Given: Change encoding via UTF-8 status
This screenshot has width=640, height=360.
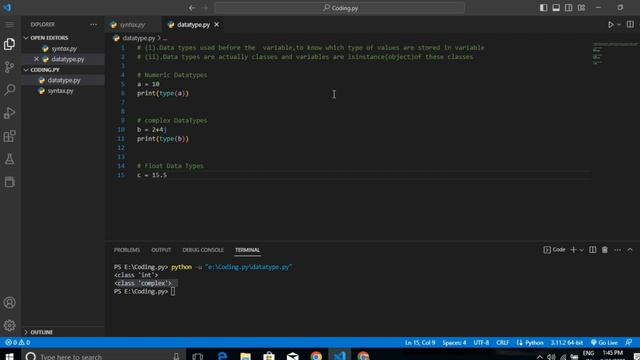Looking at the screenshot, I should (x=481, y=342).
